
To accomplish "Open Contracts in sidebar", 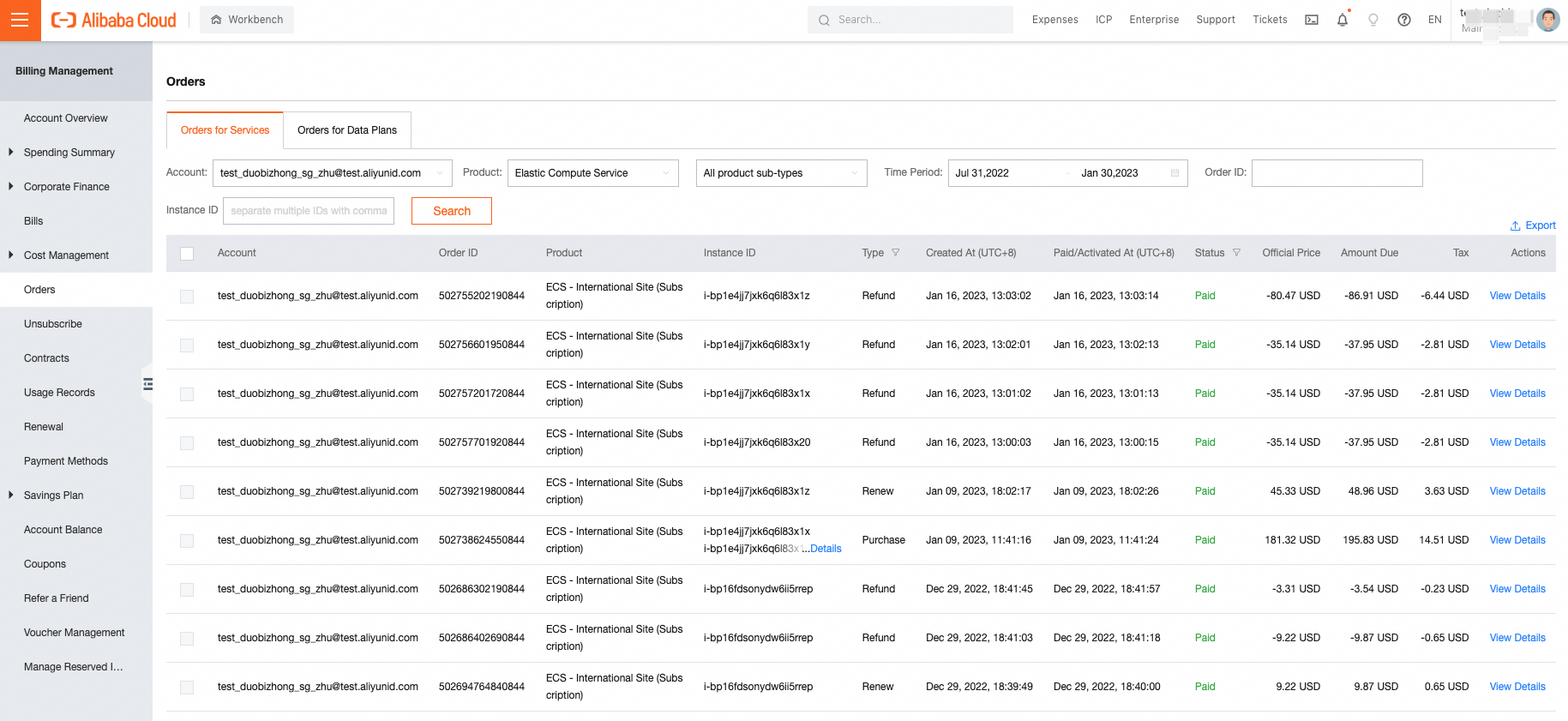I will click(x=46, y=358).
